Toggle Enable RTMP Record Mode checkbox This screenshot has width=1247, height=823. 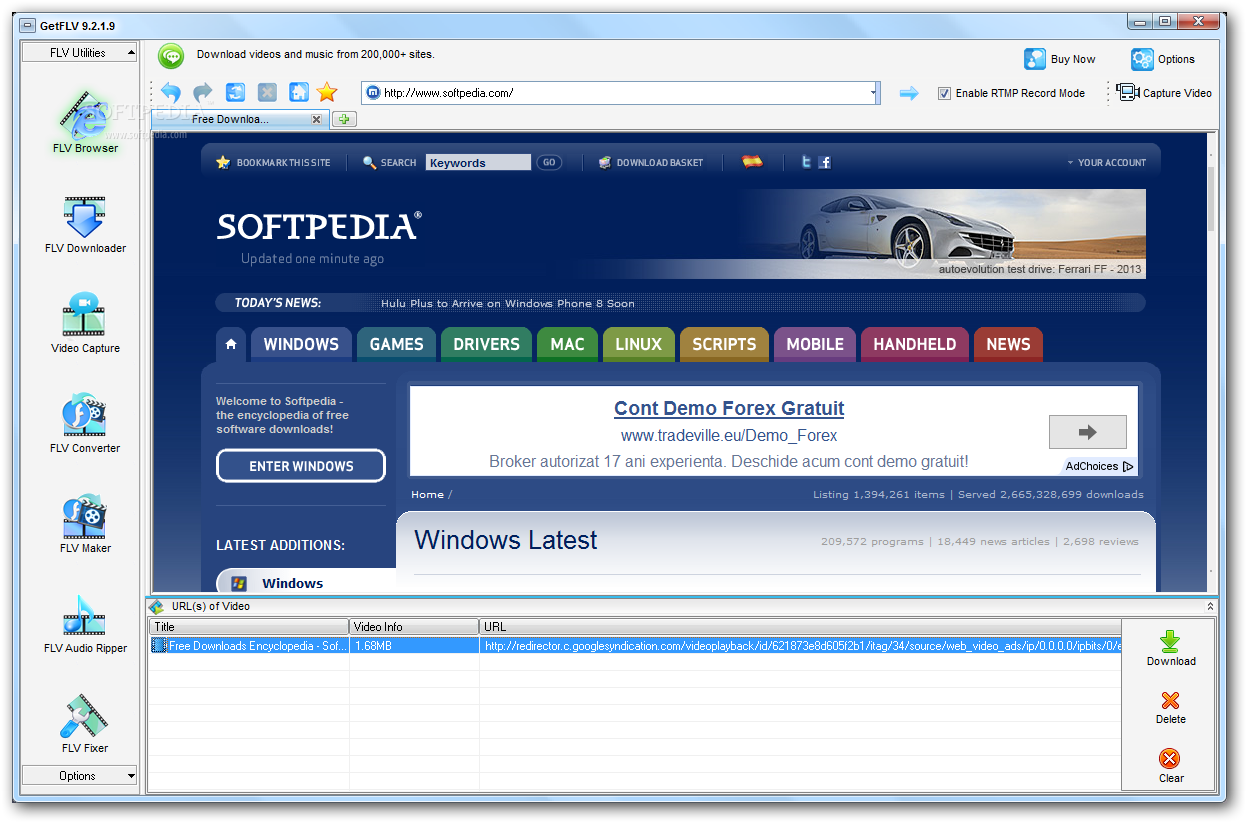coord(944,93)
